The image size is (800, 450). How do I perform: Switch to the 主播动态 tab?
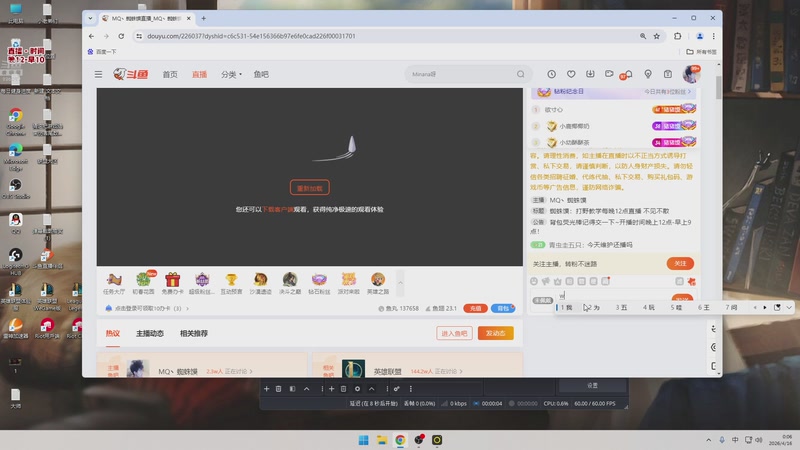(x=149, y=333)
